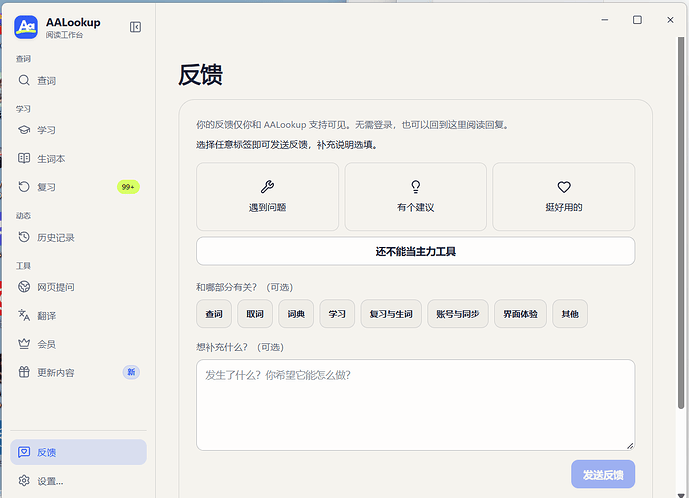Viewport: 689px width, 498px height.
Task: Click the circular arrow icon for 复习
Action: click(x=24, y=187)
